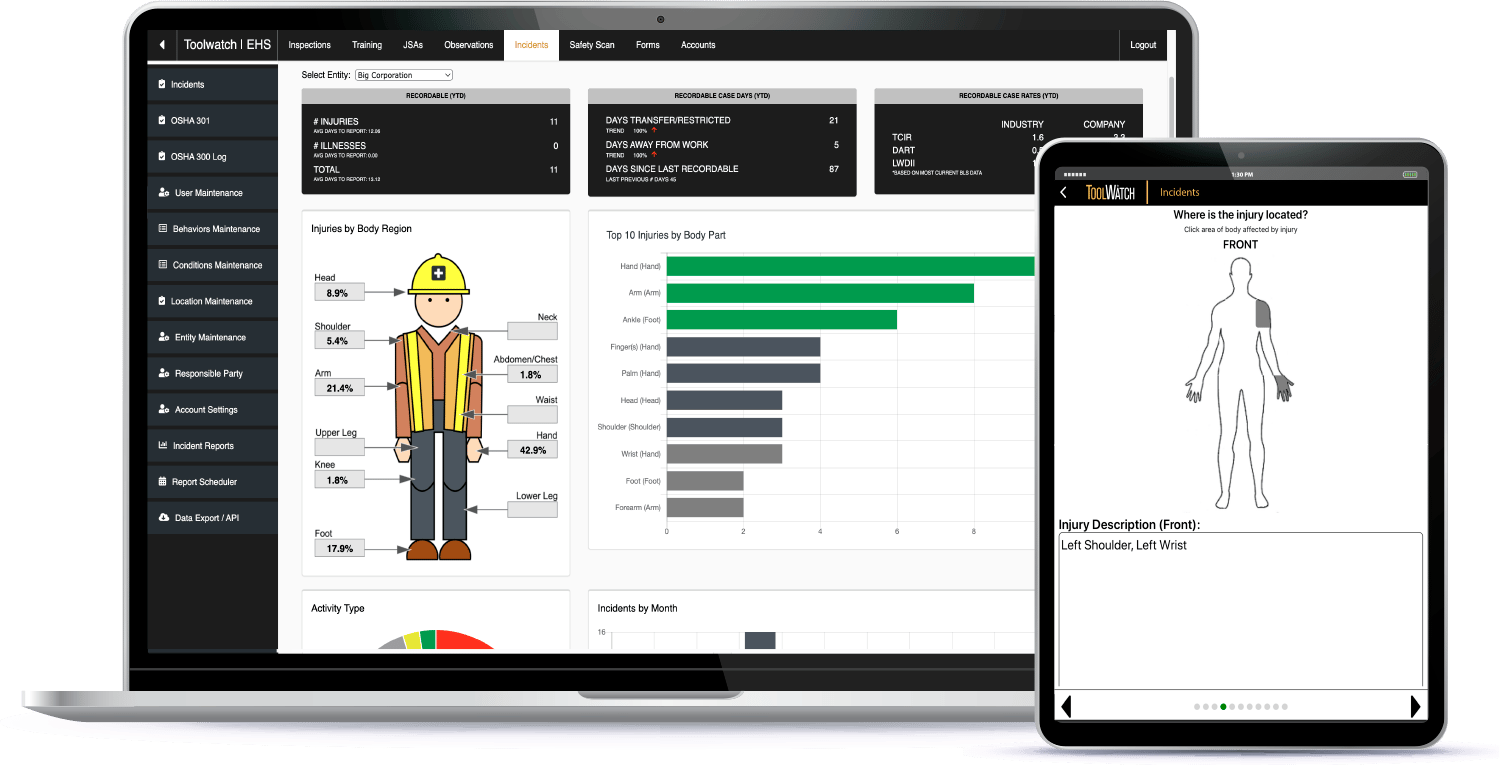This screenshot has width=1500, height=765.
Task: Click the green Hand (Hand) chart bar
Action: [850, 266]
